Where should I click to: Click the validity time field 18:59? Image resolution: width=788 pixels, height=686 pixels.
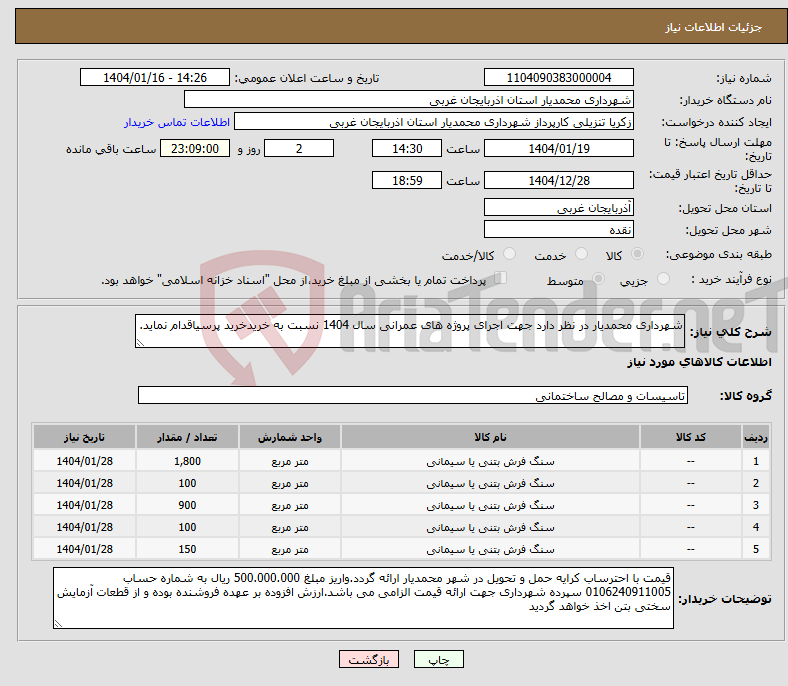[x=407, y=180]
